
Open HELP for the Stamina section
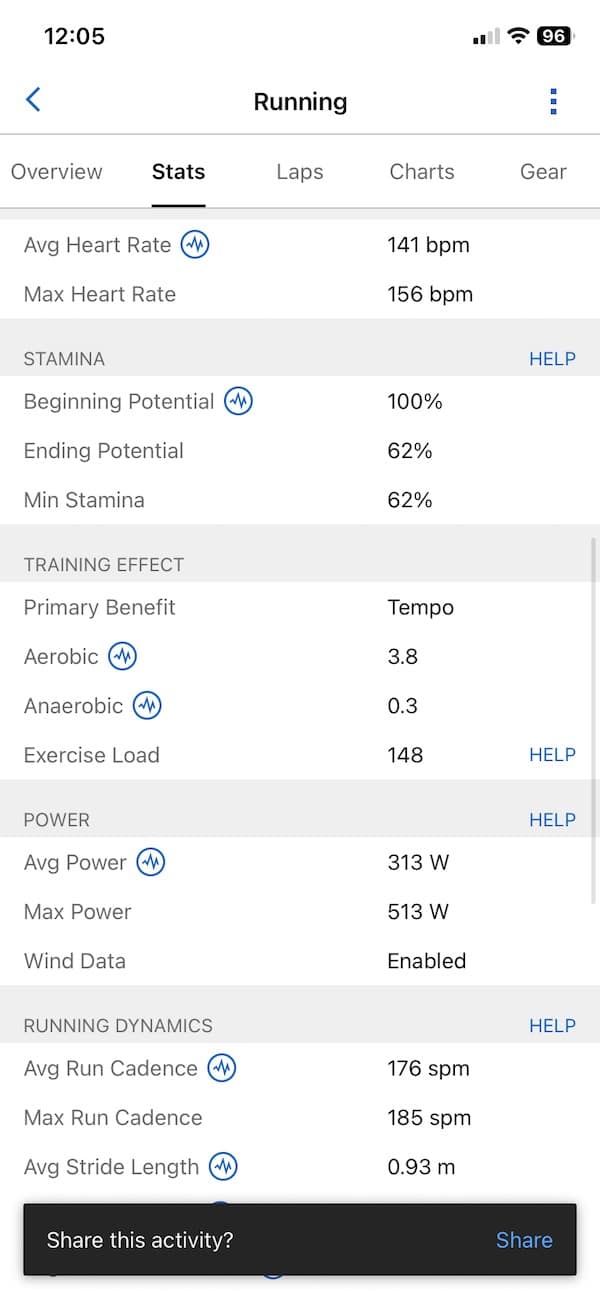coord(552,359)
